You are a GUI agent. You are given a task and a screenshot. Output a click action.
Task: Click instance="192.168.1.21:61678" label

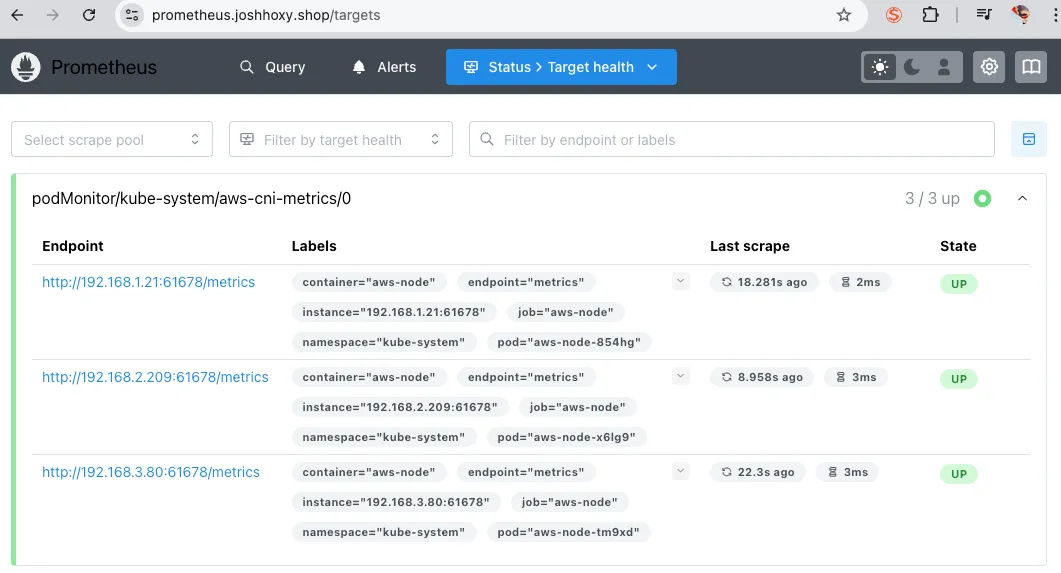[394, 313]
